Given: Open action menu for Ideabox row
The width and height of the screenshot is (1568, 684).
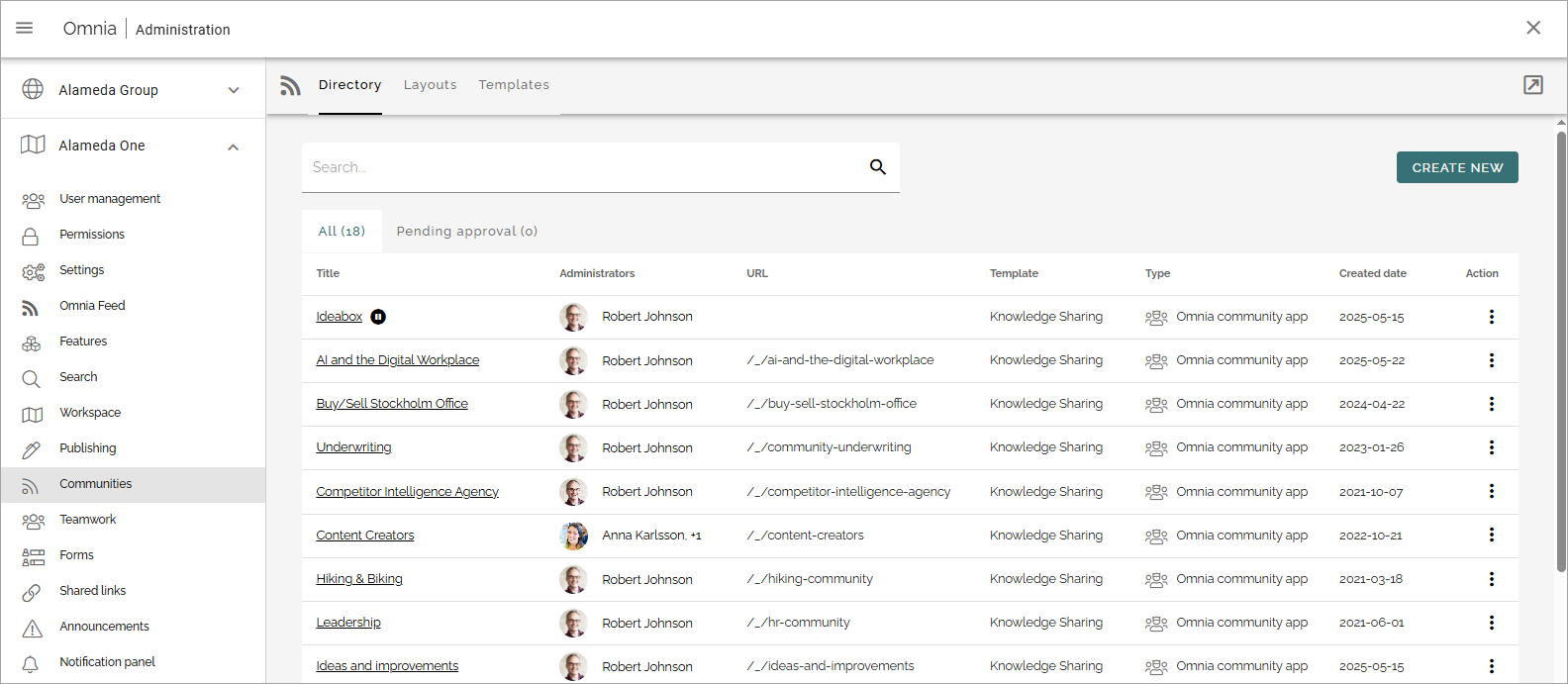Looking at the screenshot, I should click(x=1492, y=317).
